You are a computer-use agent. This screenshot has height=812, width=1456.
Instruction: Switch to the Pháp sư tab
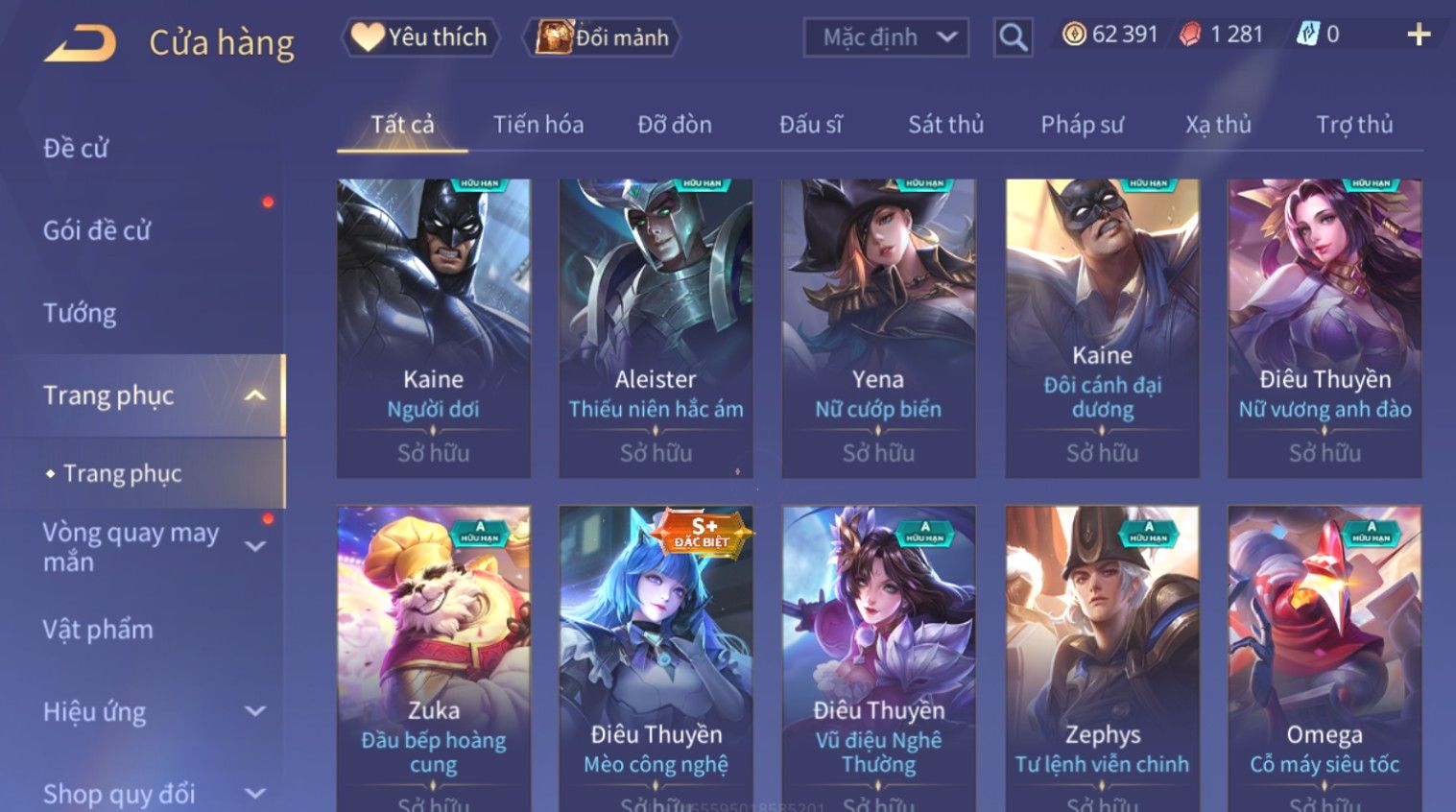pyautogui.click(x=1082, y=125)
